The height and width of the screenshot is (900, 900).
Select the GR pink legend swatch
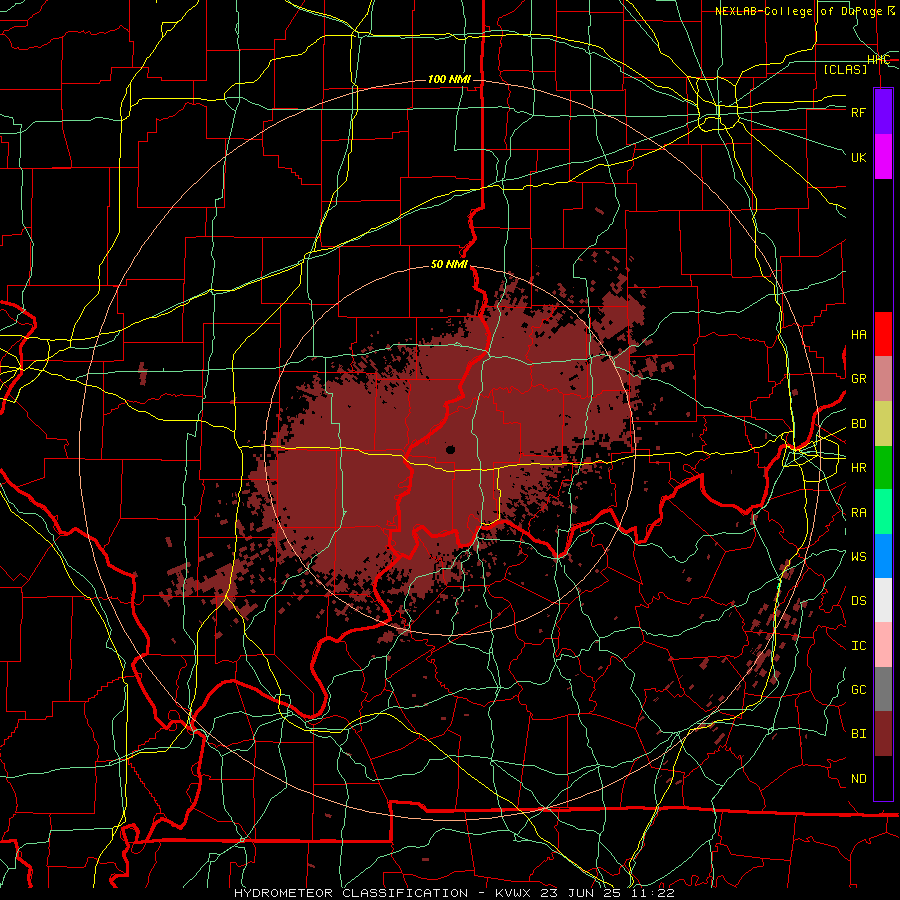pyautogui.click(x=883, y=378)
